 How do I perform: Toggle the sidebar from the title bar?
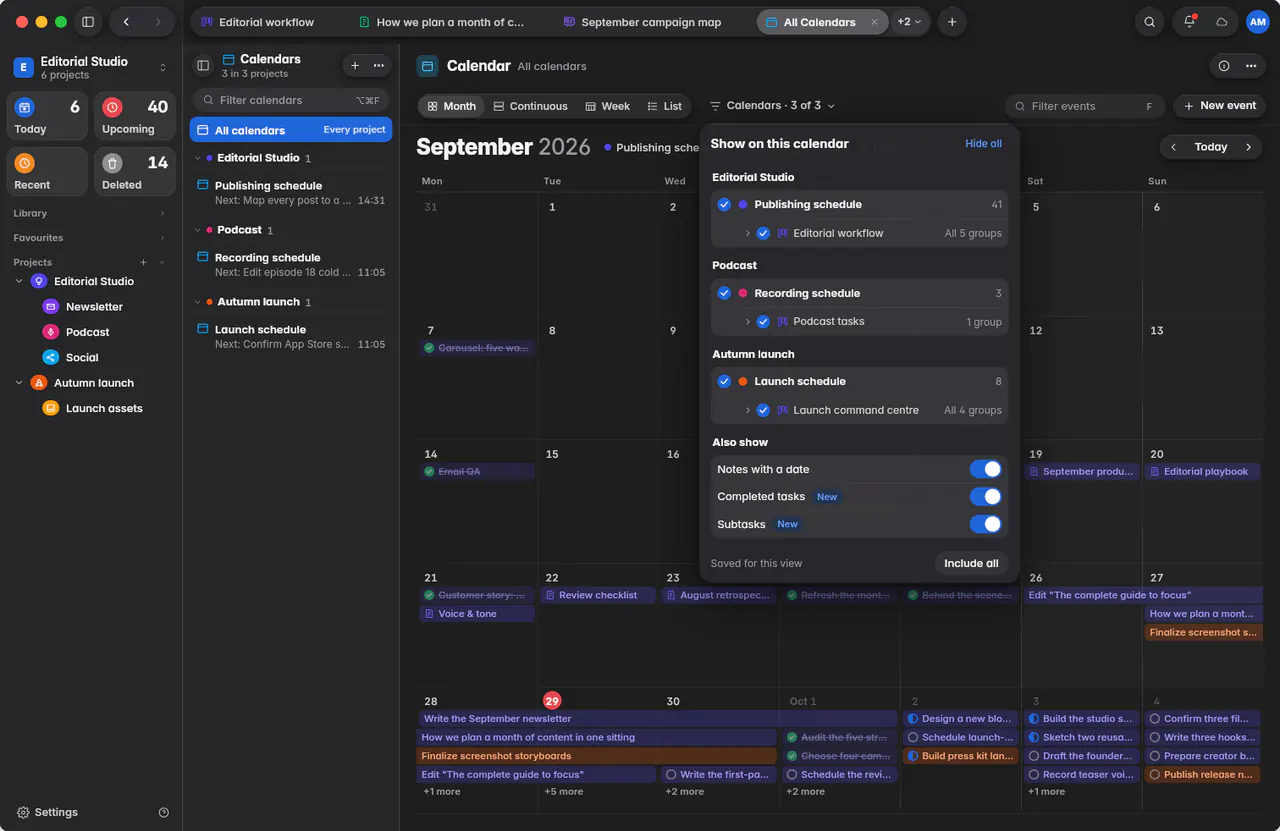(x=88, y=22)
